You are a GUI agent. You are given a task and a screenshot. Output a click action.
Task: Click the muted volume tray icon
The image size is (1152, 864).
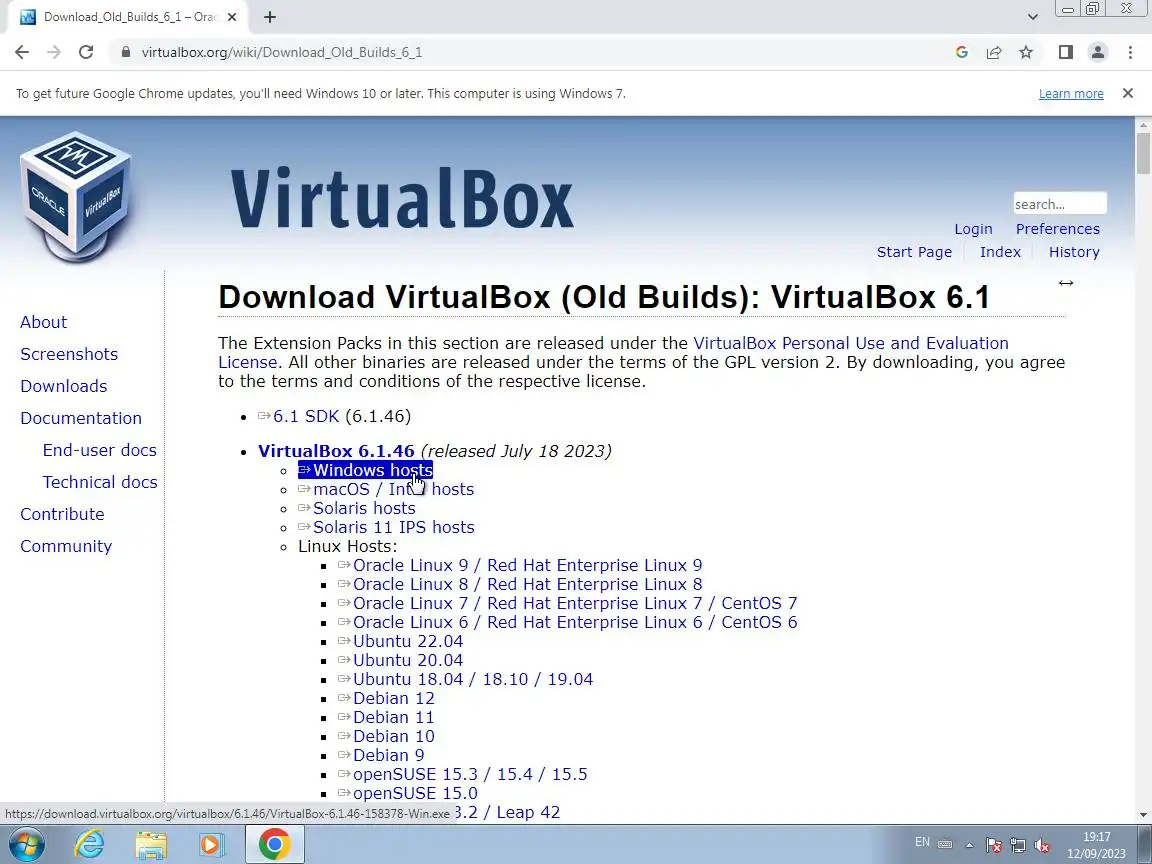point(1041,845)
